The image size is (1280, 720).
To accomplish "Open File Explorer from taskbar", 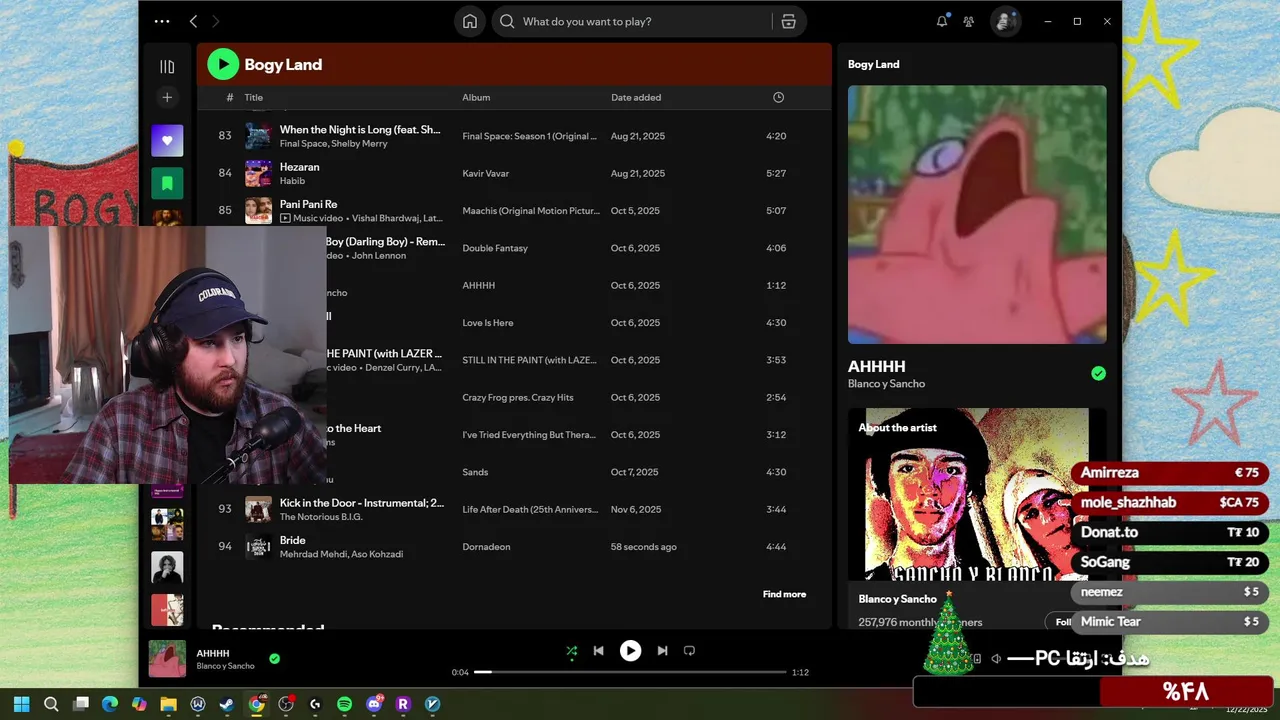I will click(x=168, y=704).
